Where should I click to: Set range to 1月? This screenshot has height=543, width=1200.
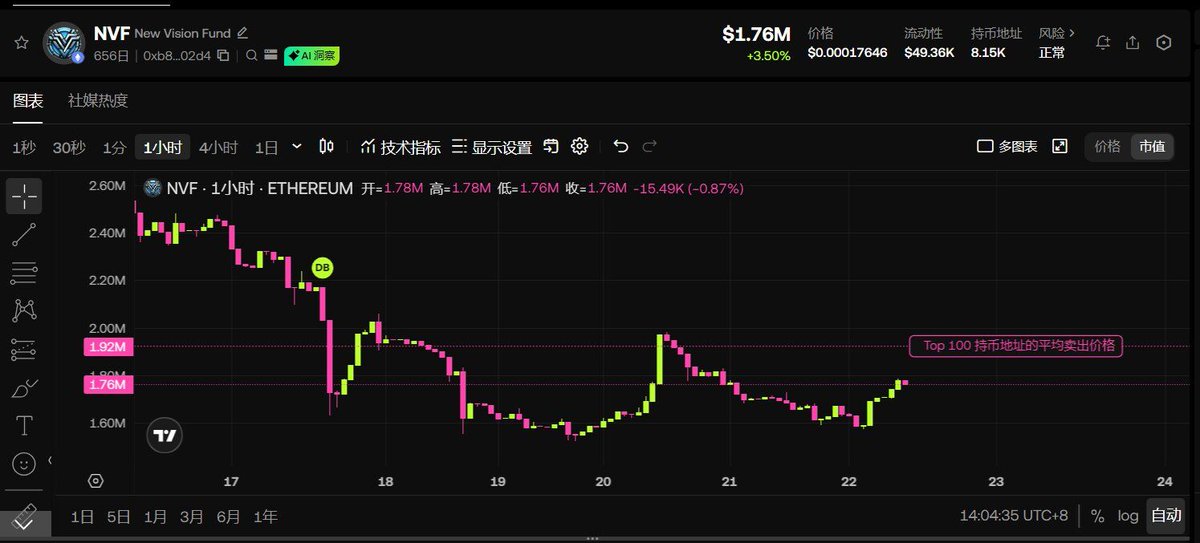pyautogui.click(x=155, y=517)
